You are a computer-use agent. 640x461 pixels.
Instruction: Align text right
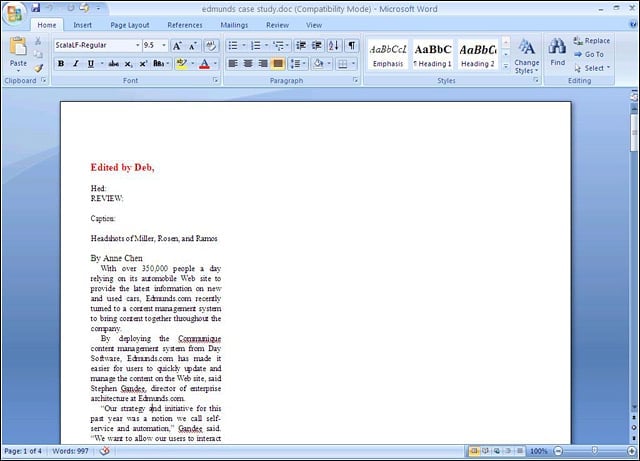pos(263,63)
